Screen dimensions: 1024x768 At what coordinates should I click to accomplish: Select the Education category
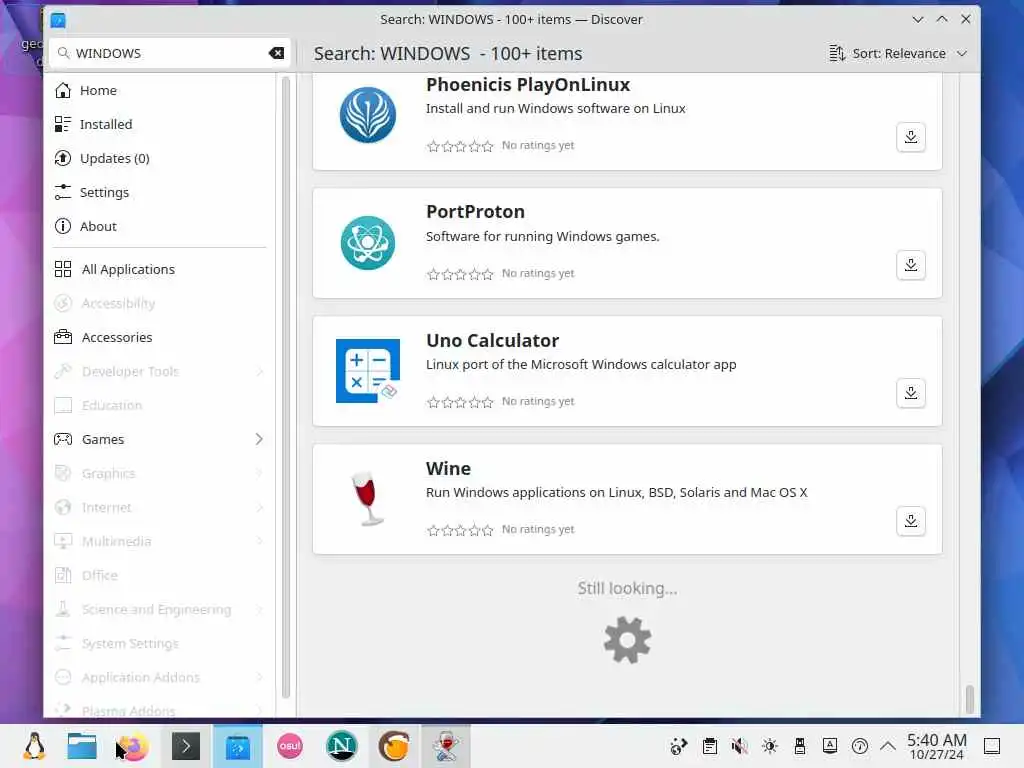(x=160, y=405)
